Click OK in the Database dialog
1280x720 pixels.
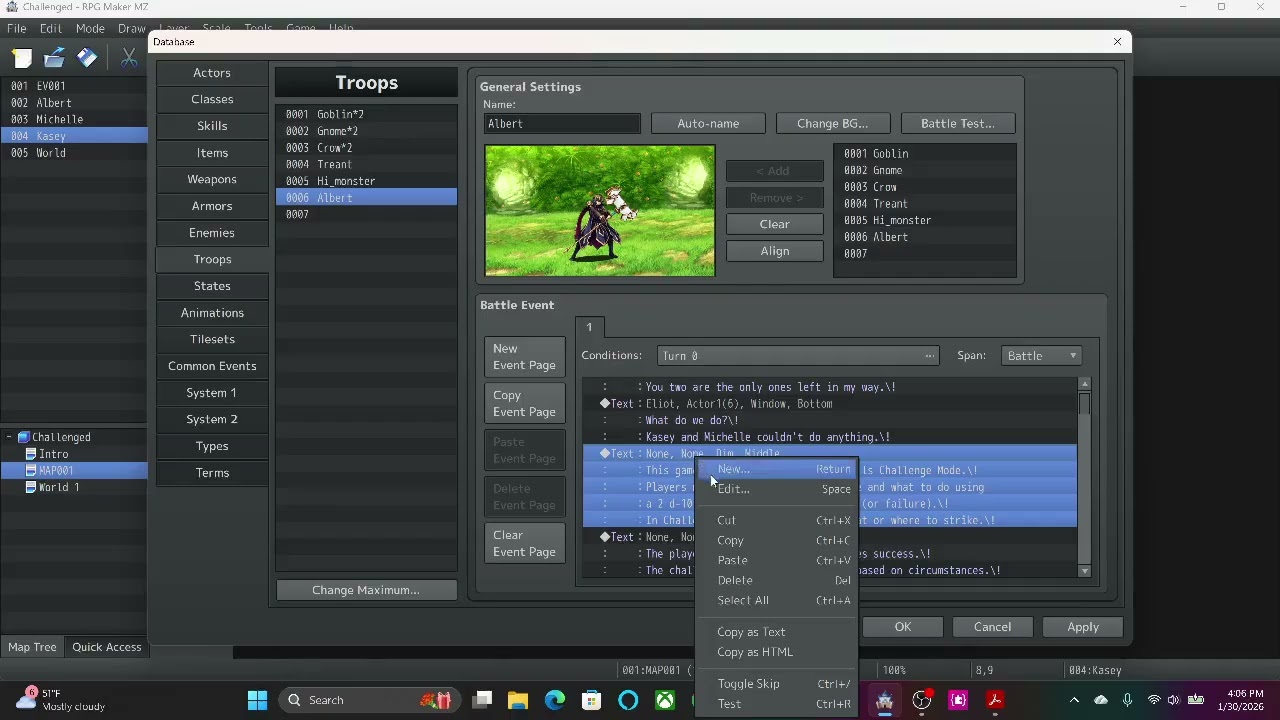(x=903, y=627)
